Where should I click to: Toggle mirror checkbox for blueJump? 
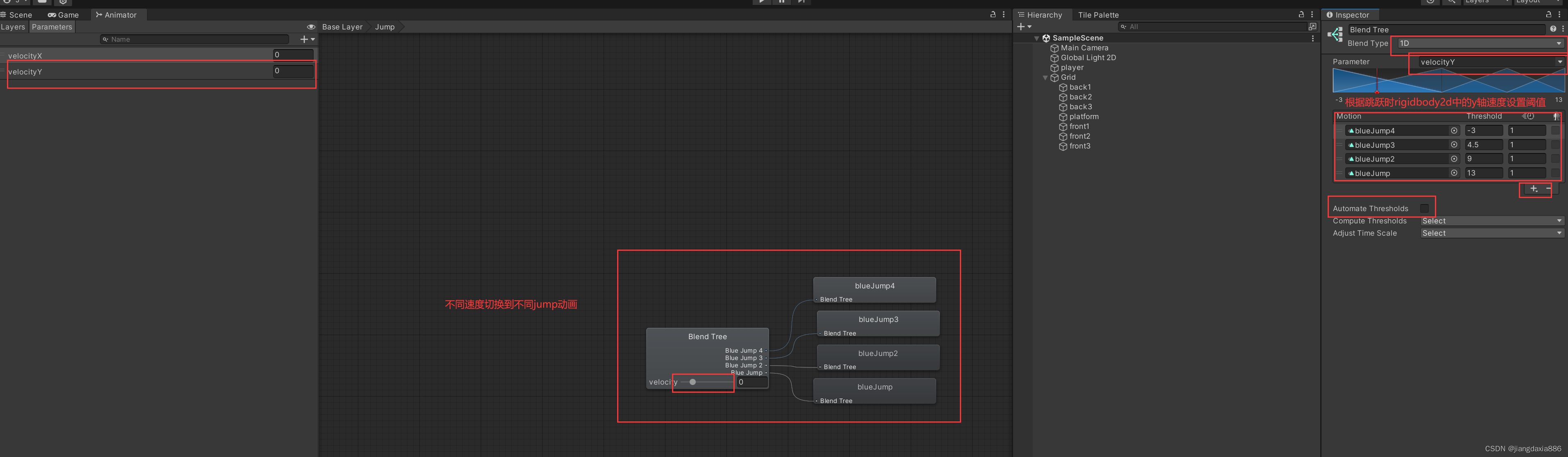1555,173
